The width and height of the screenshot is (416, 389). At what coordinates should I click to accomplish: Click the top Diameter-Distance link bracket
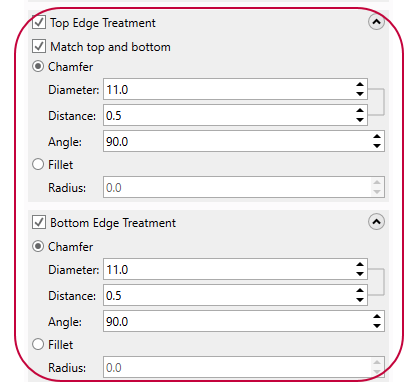point(377,102)
